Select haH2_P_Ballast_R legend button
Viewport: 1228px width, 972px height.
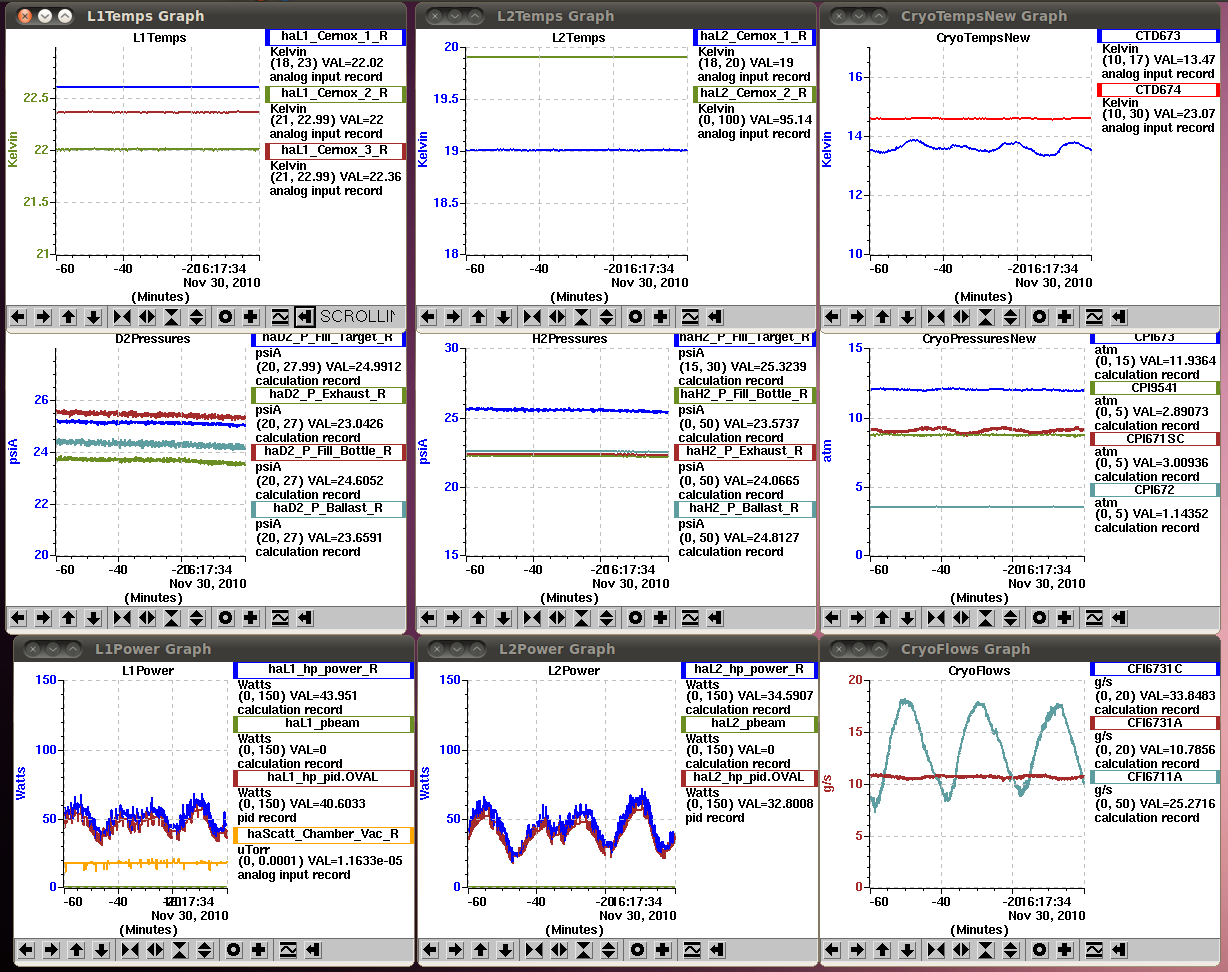coord(744,509)
